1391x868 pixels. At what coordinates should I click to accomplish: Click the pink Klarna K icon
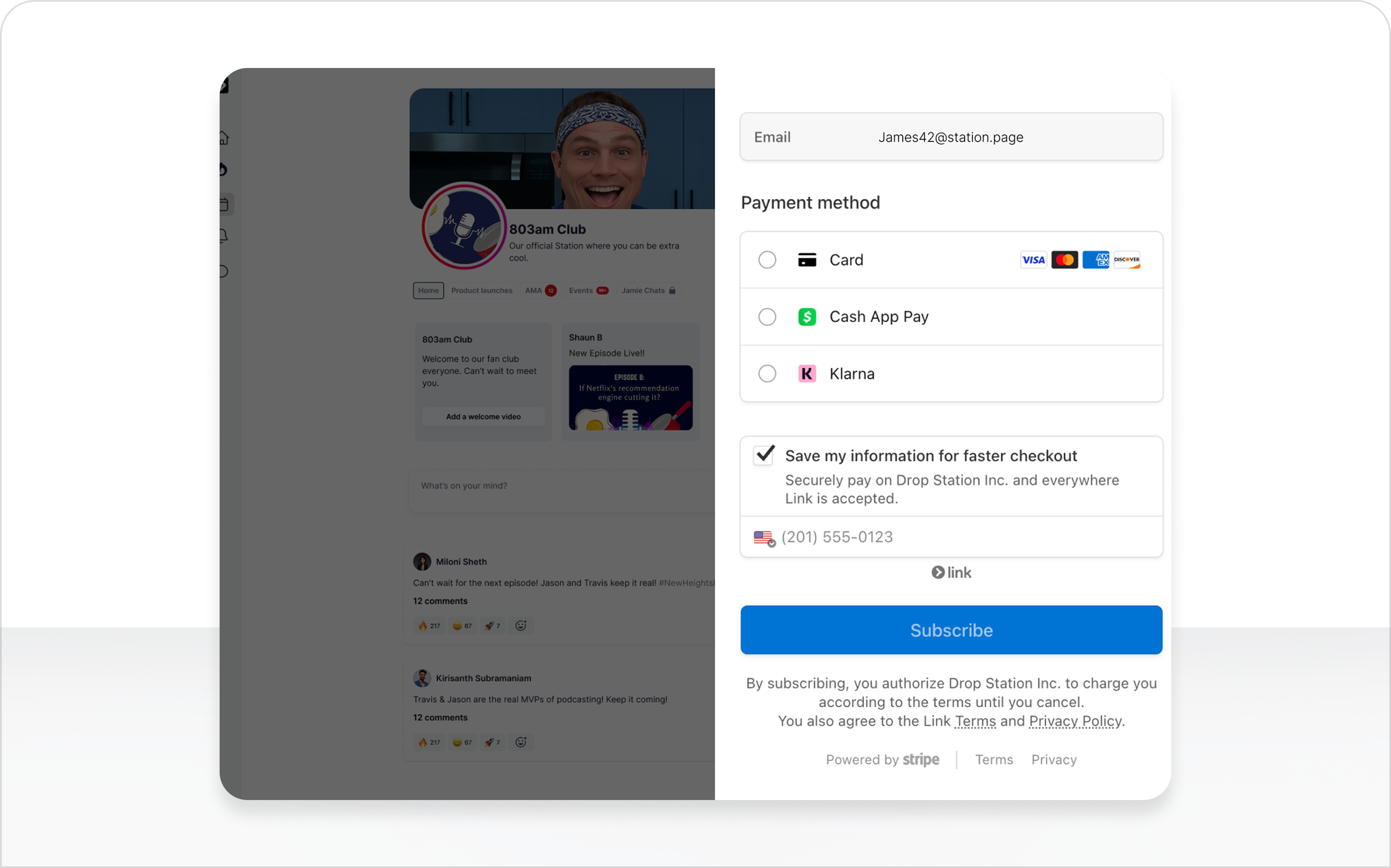807,374
